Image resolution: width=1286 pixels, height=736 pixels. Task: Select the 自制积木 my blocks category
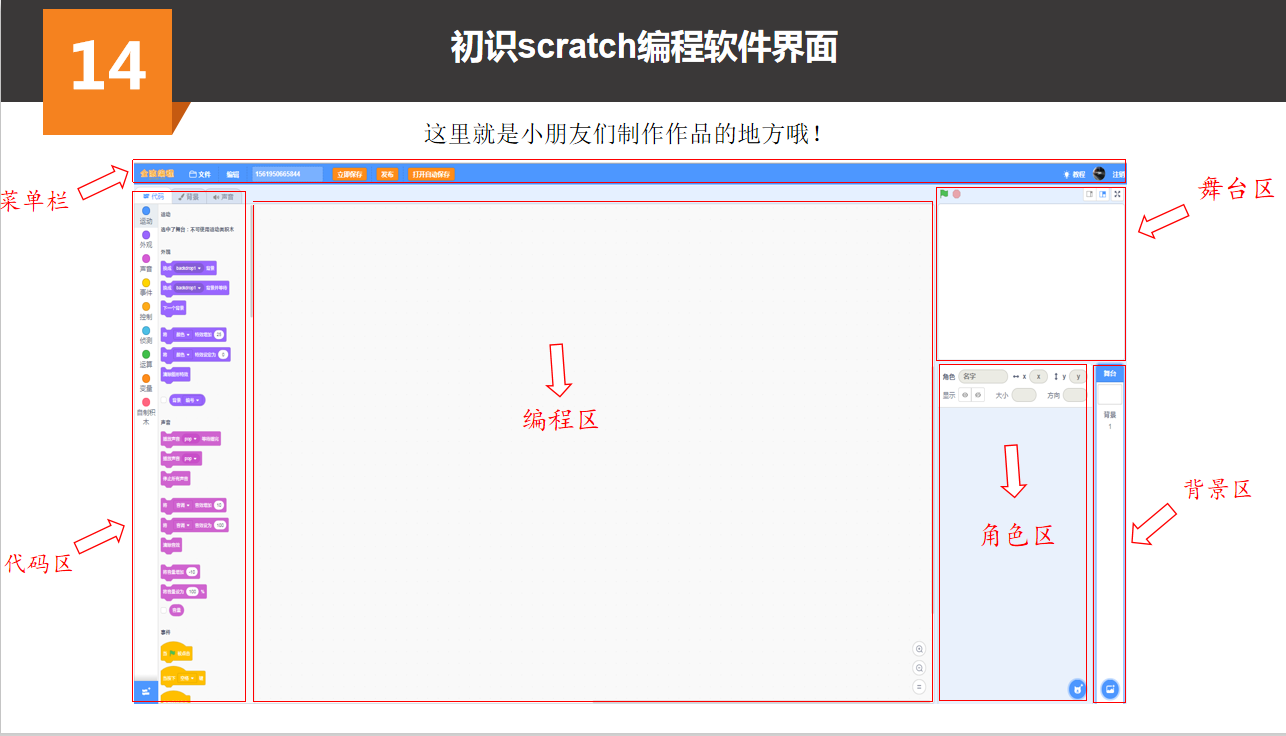tap(146, 411)
